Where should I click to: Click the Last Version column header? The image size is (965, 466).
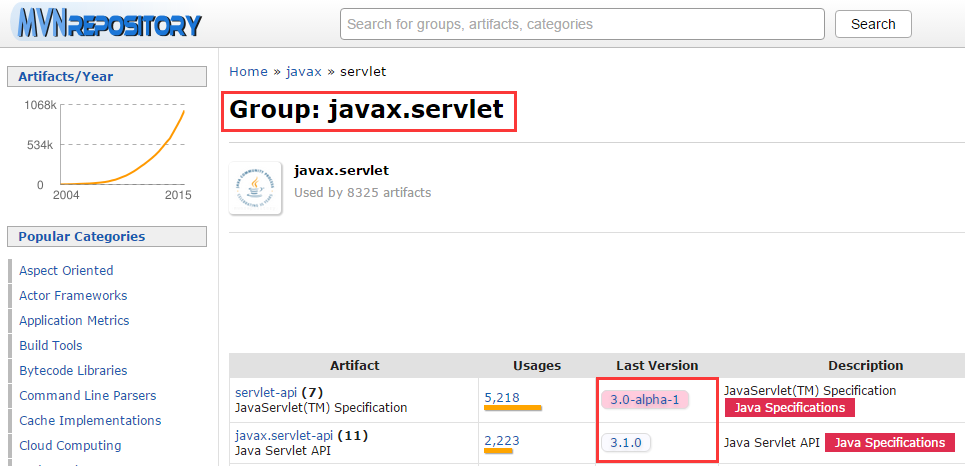pos(657,366)
